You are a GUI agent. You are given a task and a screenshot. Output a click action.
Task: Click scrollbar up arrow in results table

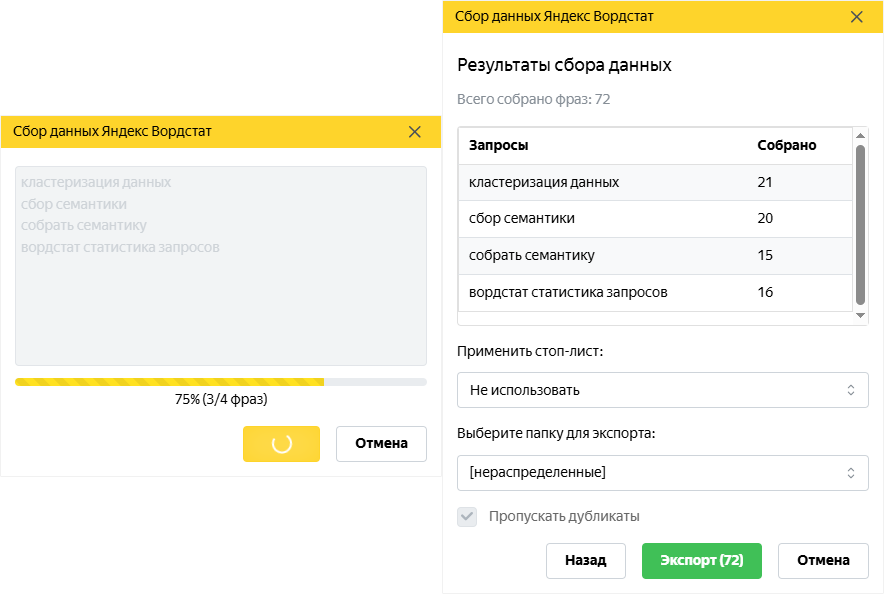coord(860,136)
